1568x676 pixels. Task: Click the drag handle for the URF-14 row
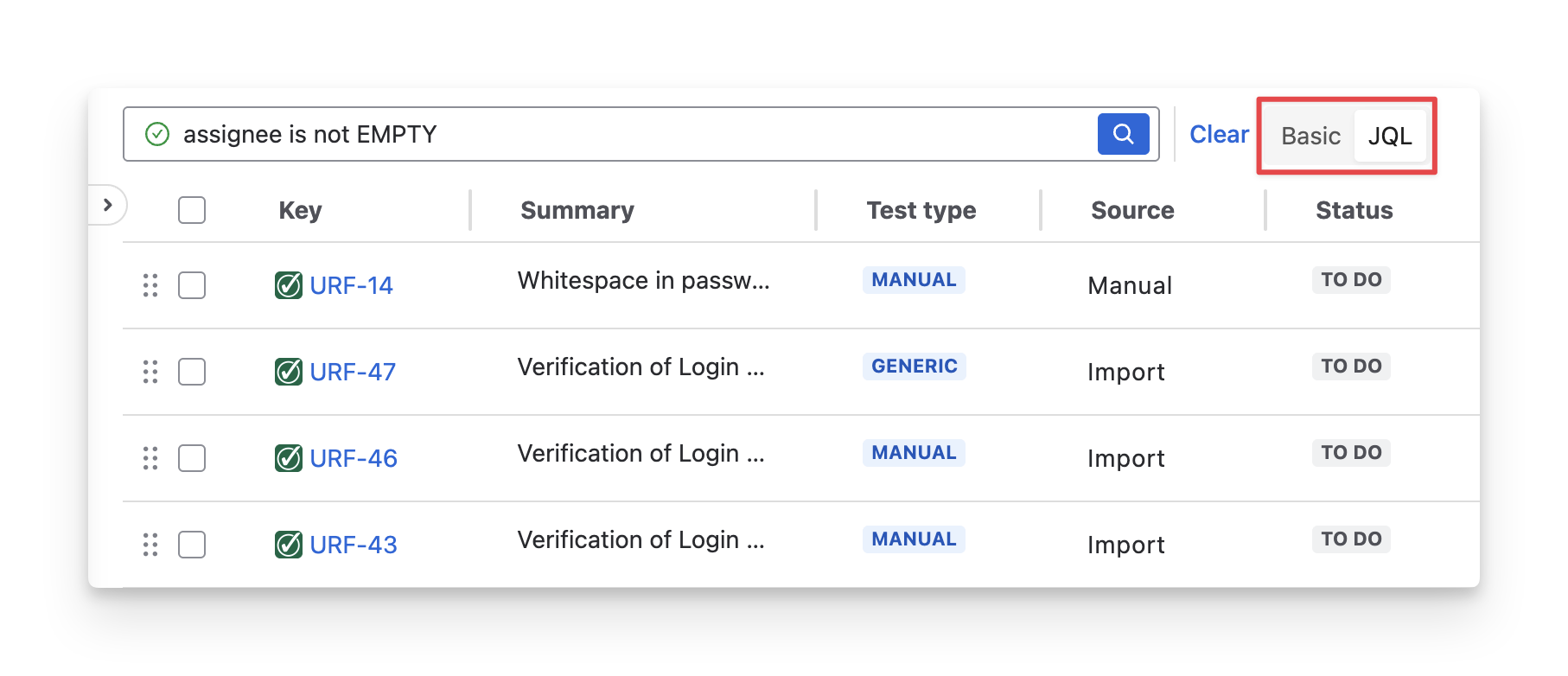150,285
